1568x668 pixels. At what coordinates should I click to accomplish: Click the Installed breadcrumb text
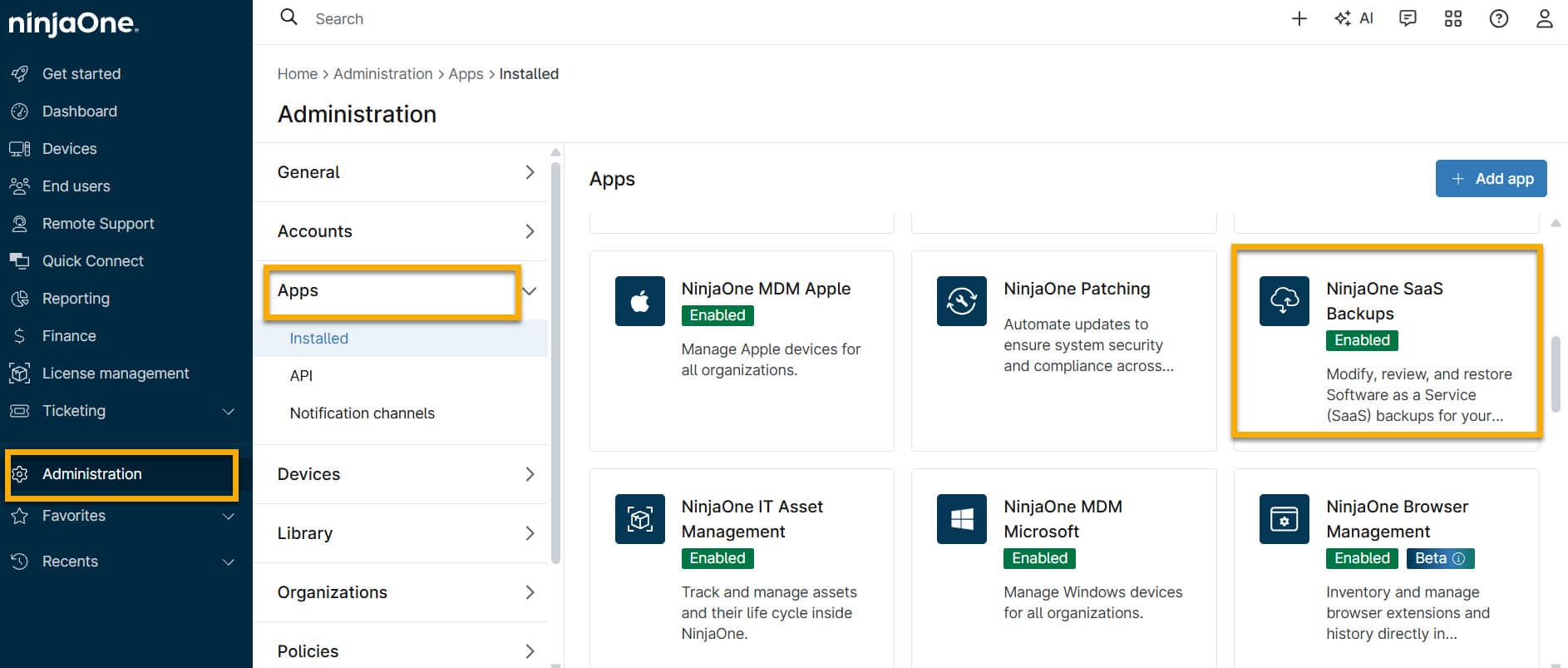[529, 74]
